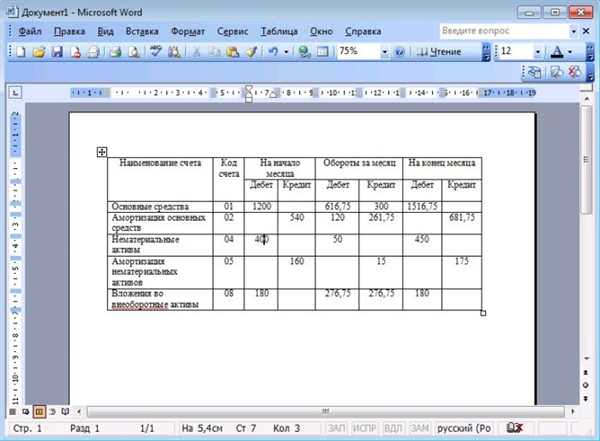Click the second icon on the lower-right toolbar

556,72
